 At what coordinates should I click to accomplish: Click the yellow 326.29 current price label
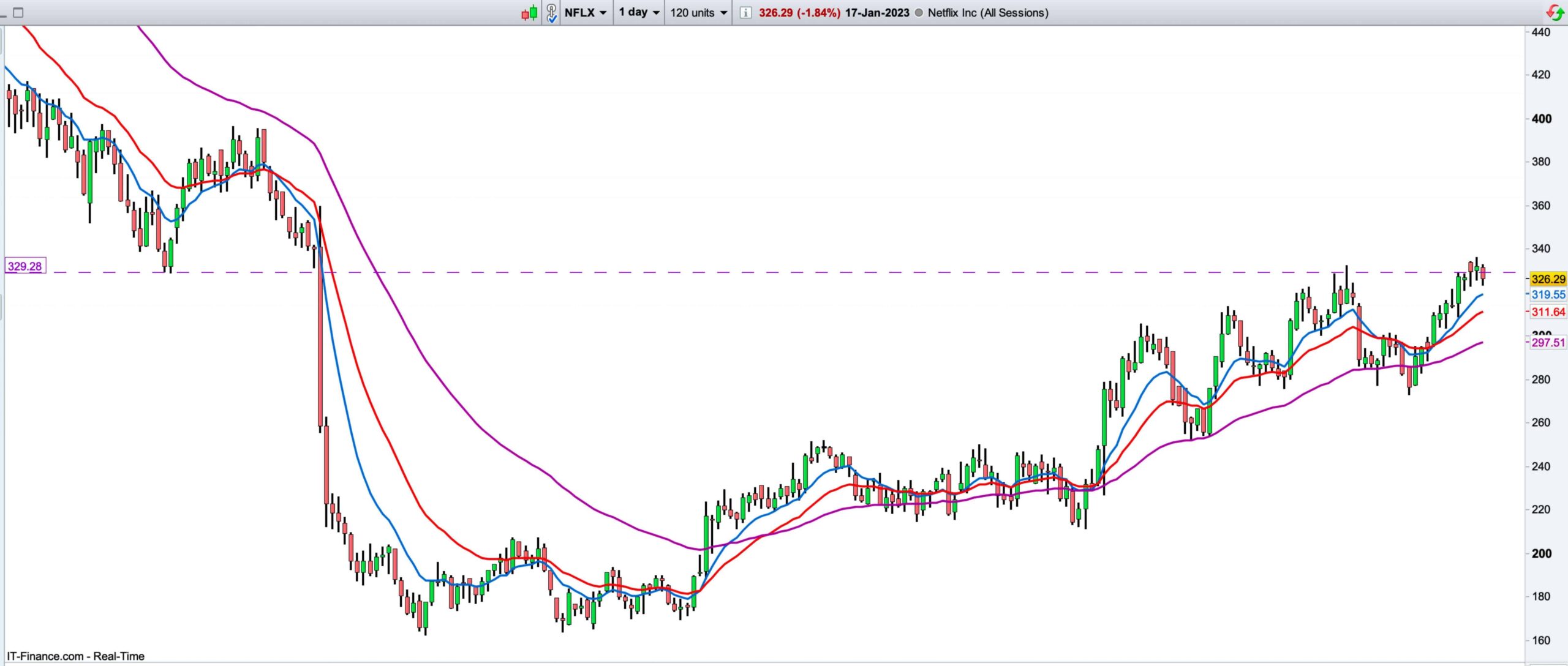[1547, 279]
